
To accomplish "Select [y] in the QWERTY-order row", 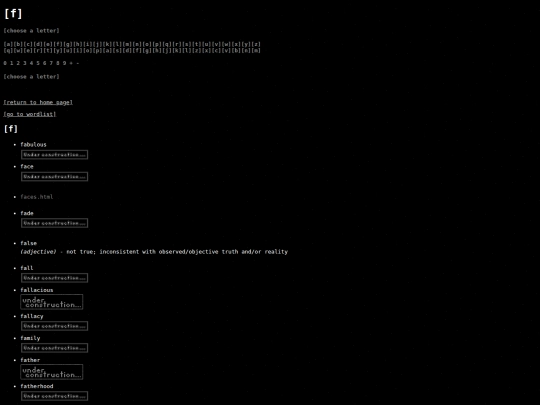I will (x=58, y=50).
